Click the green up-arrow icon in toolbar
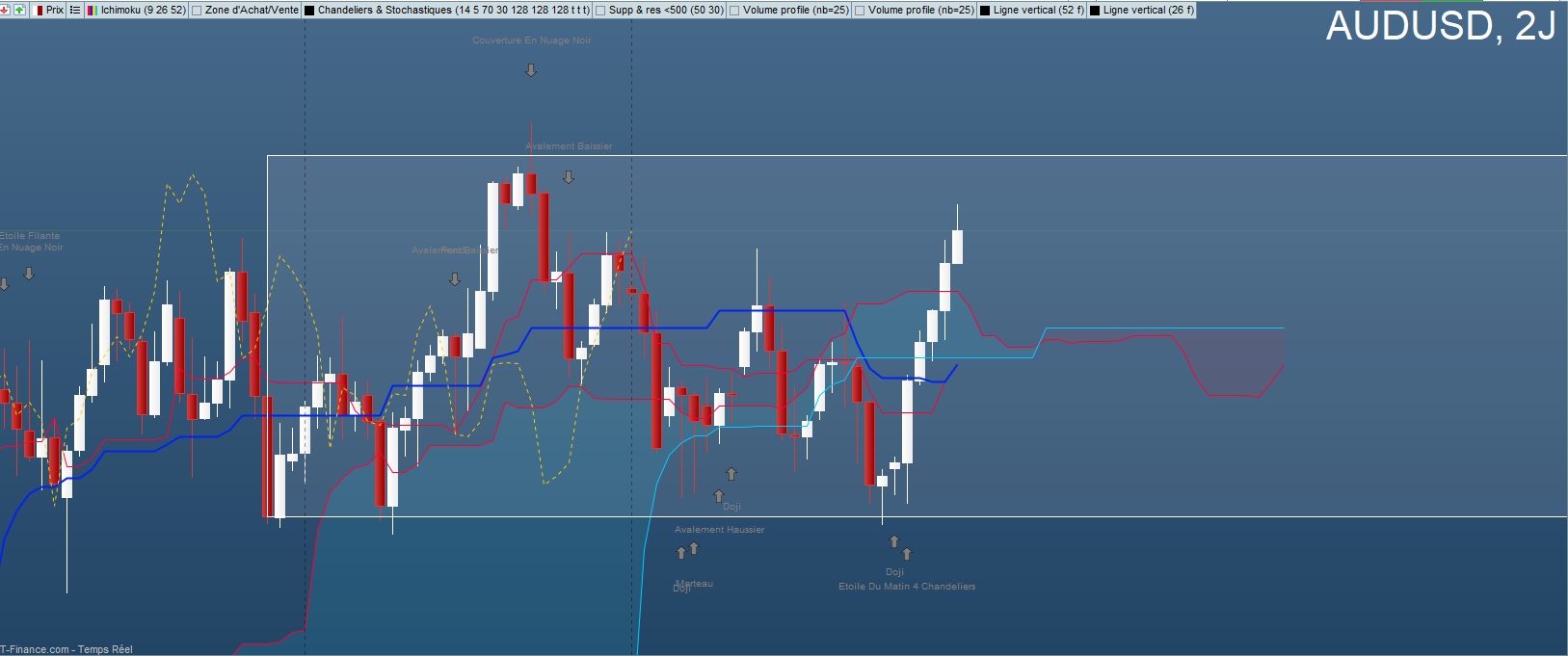 pyautogui.click(x=19, y=10)
